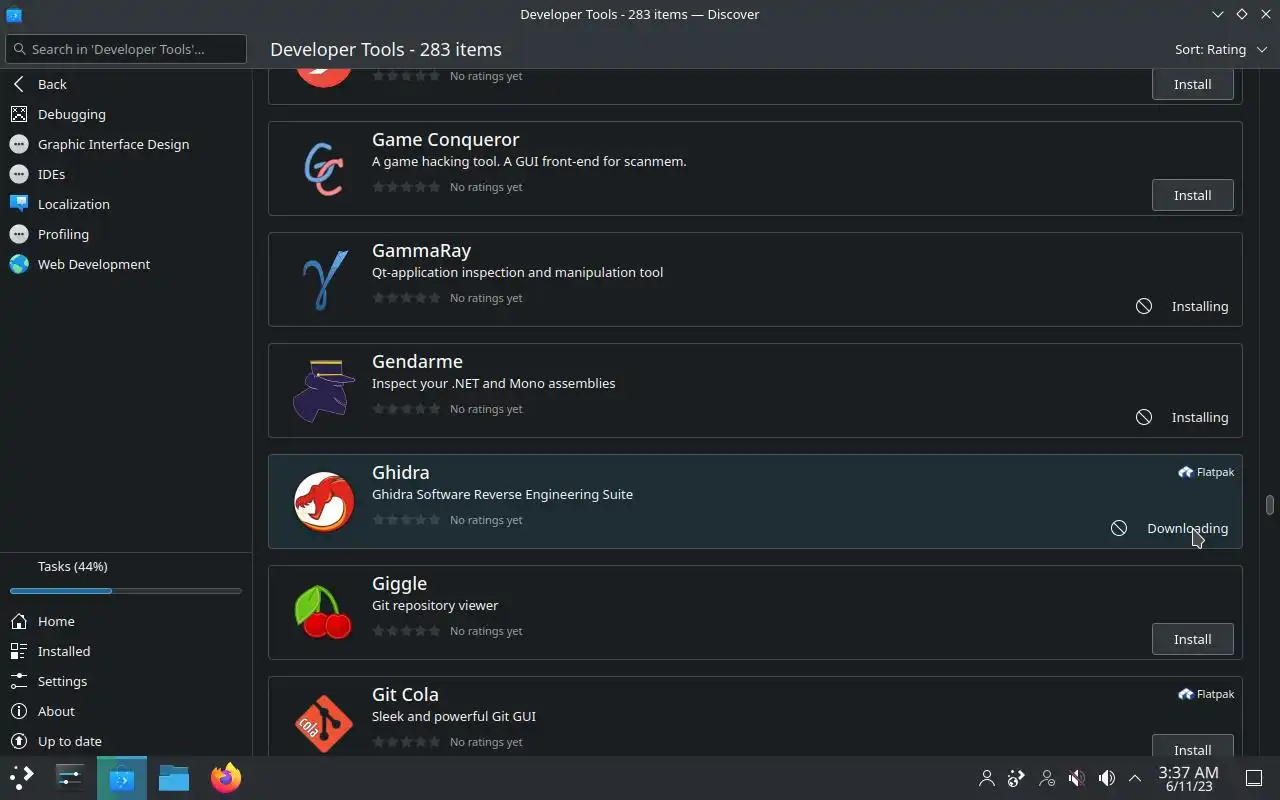Click the GammaRay app icon
The height and width of the screenshot is (800, 1280).
tap(323, 280)
